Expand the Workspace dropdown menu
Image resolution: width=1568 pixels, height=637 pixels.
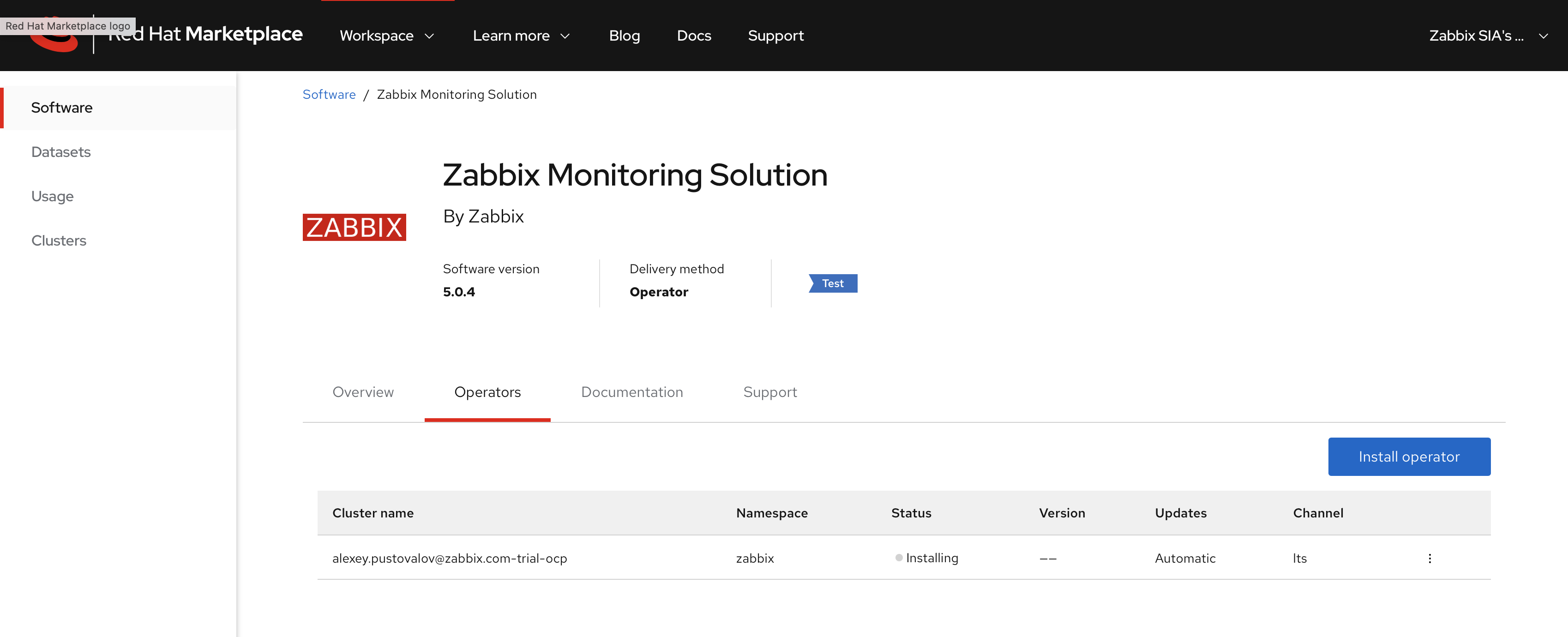click(x=387, y=36)
